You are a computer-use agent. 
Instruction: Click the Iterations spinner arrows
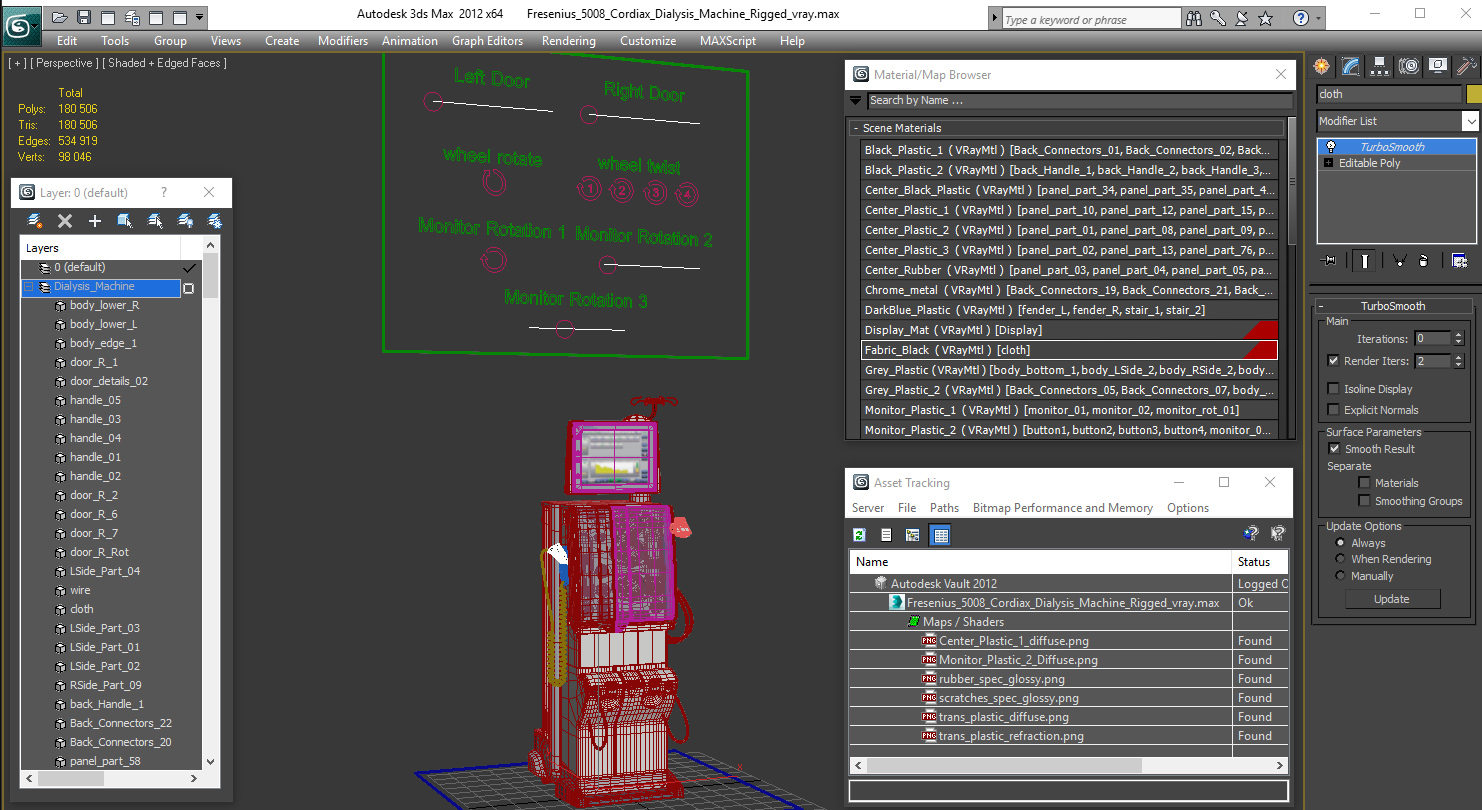[x=1459, y=339]
